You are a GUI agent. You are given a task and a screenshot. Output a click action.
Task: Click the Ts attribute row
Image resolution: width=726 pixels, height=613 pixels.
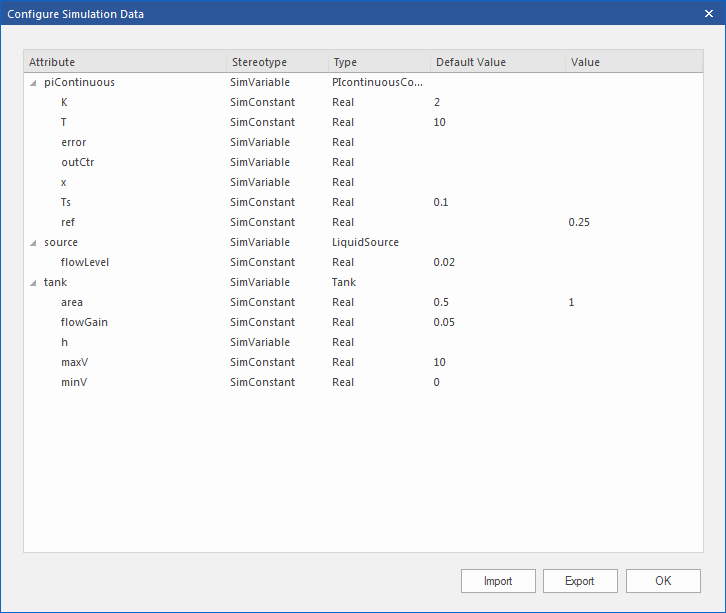[x=67, y=202]
